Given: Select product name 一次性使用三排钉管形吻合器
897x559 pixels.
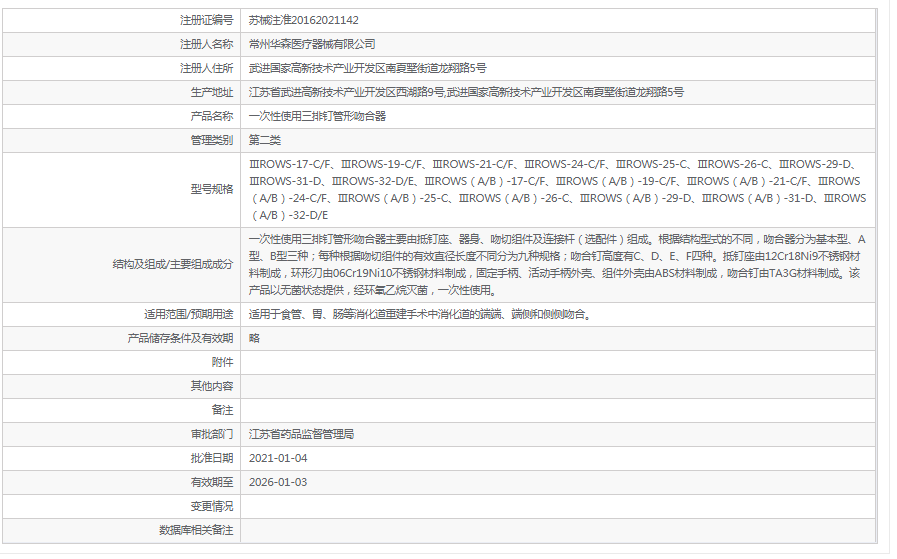Looking at the screenshot, I should point(317,117).
